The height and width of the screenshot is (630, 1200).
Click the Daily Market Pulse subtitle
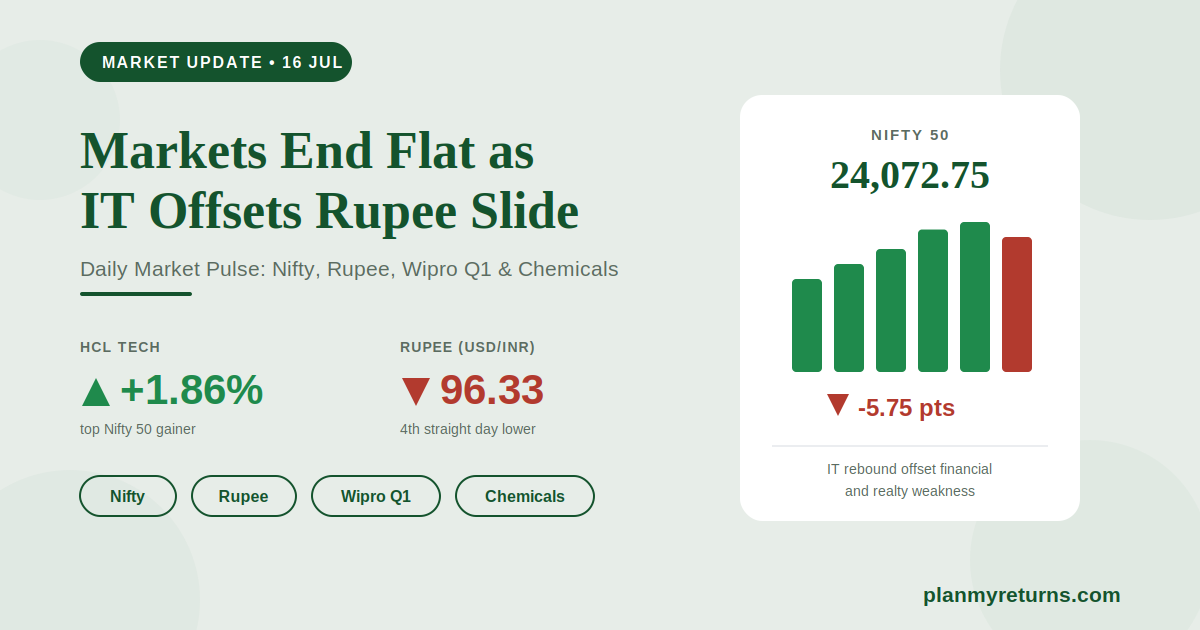point(349,269)
